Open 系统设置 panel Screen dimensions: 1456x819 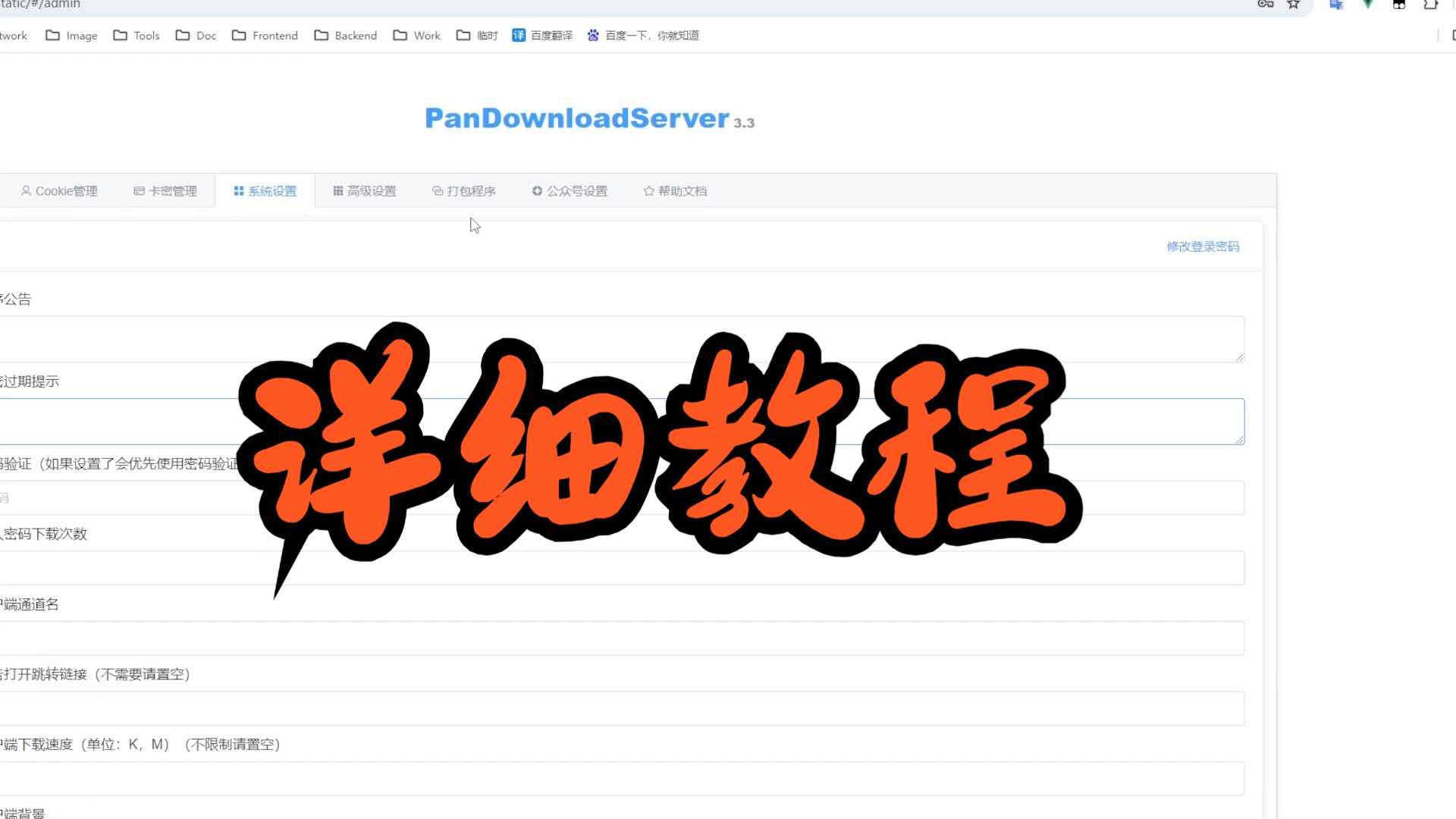(265, 191)
